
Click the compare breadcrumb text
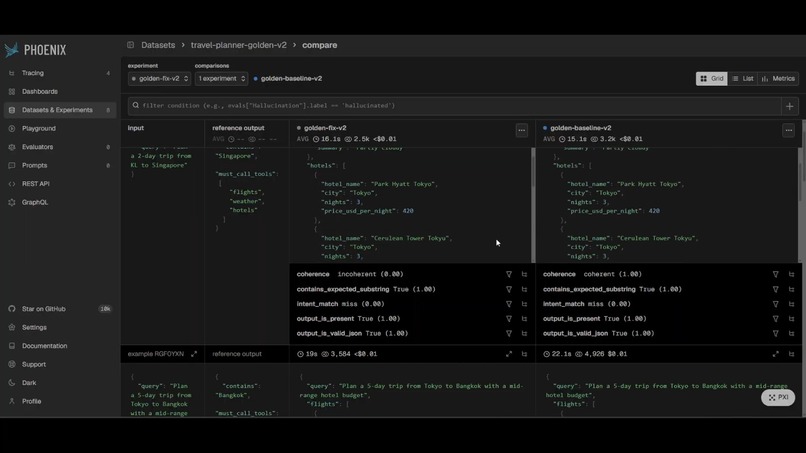[x=320, y=45]
